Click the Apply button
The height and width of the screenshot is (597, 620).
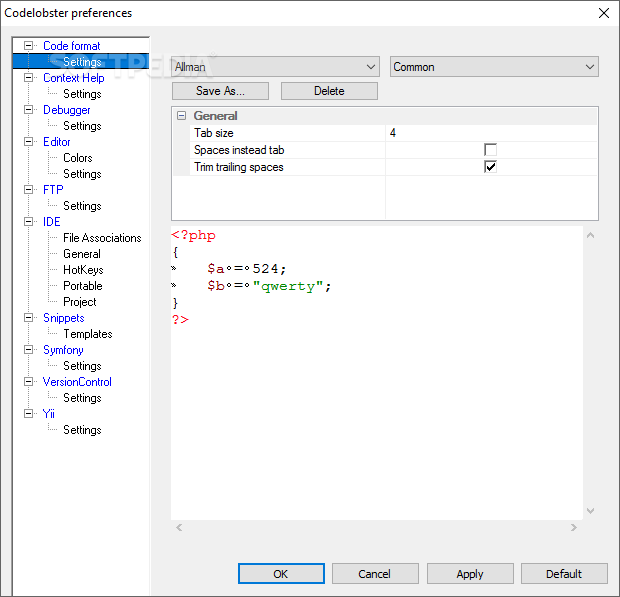470,574
